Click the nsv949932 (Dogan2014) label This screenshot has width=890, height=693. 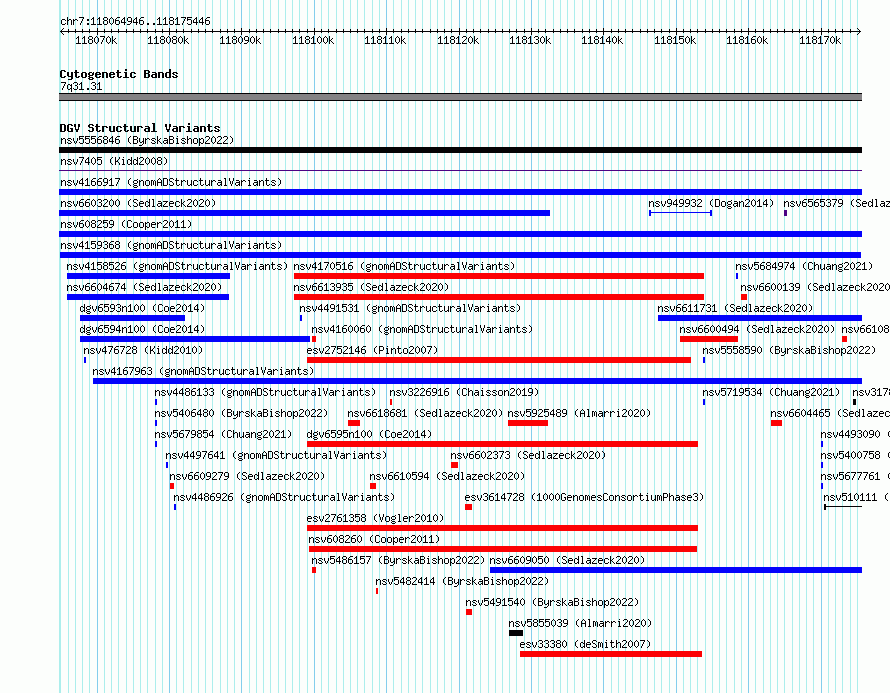(711, 203)
